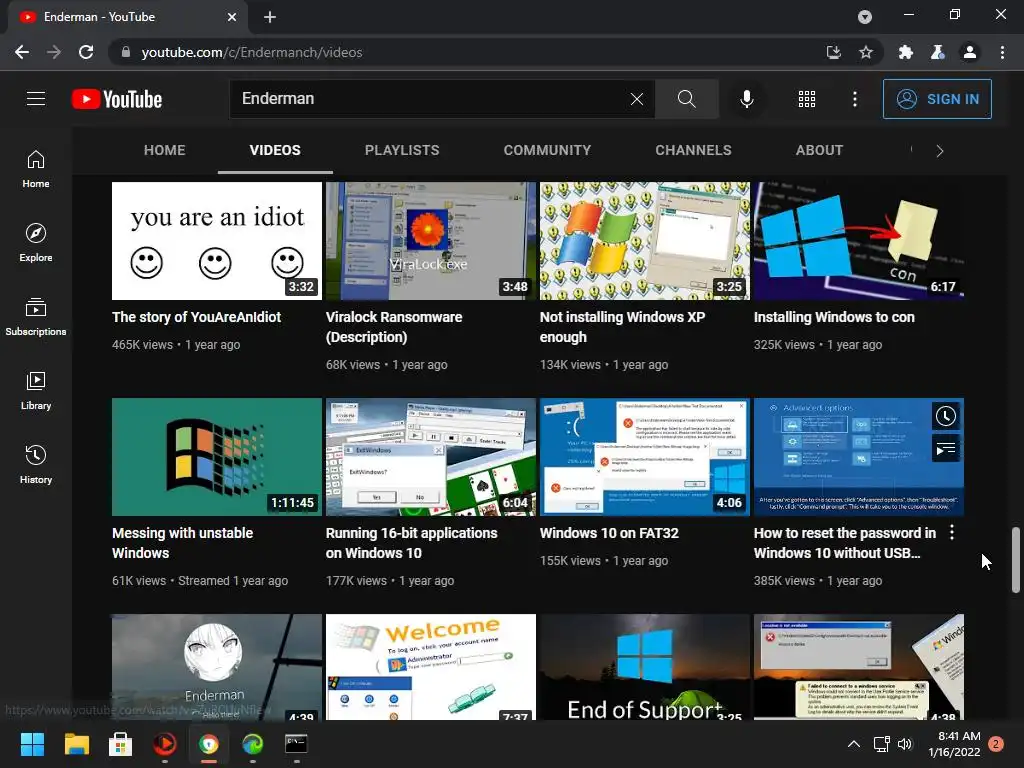Open File Explorer from the taskbar

pyautogui.click(x=76, y=743)
